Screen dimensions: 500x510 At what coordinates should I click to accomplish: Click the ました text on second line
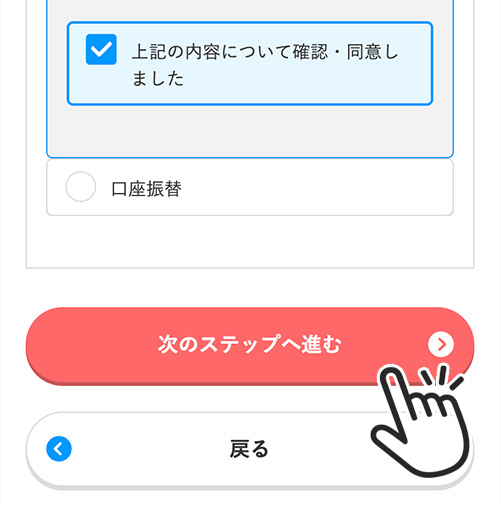pos(158,79)
